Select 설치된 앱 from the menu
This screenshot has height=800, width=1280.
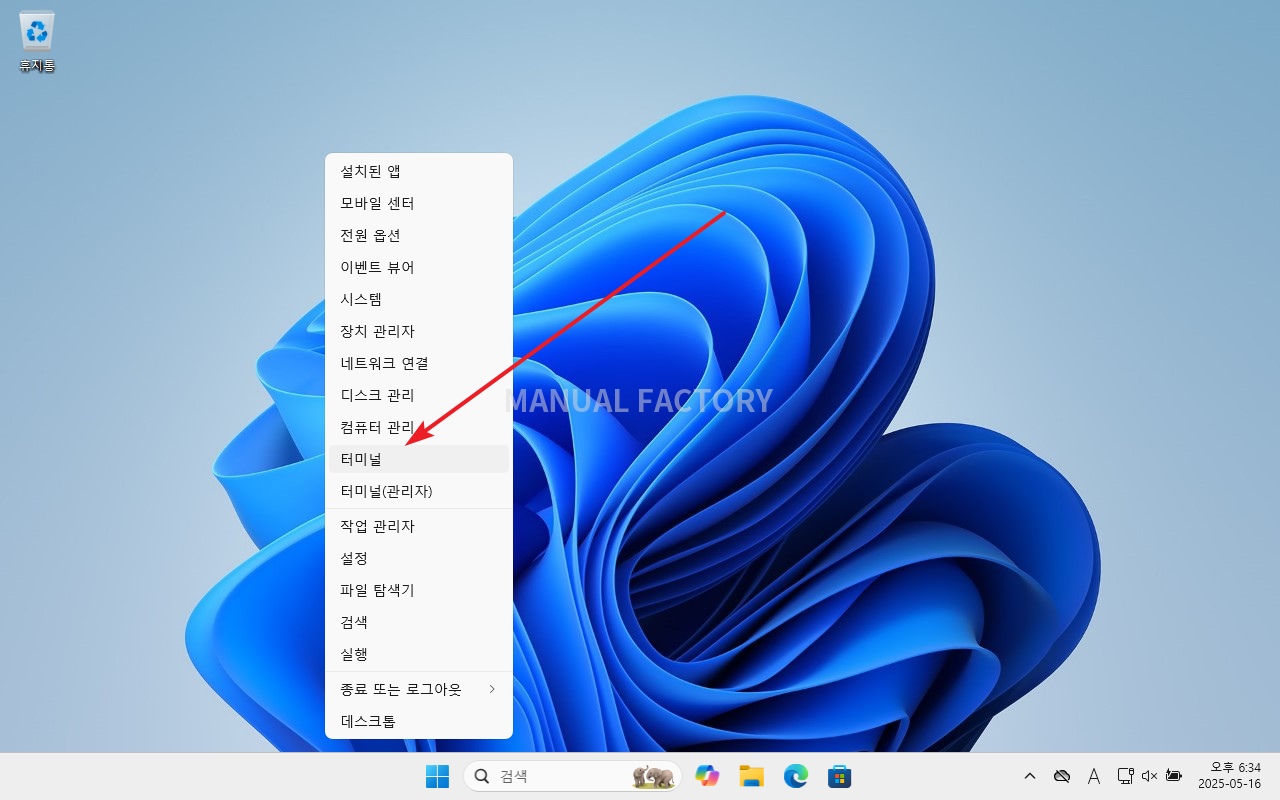point(419,172)
